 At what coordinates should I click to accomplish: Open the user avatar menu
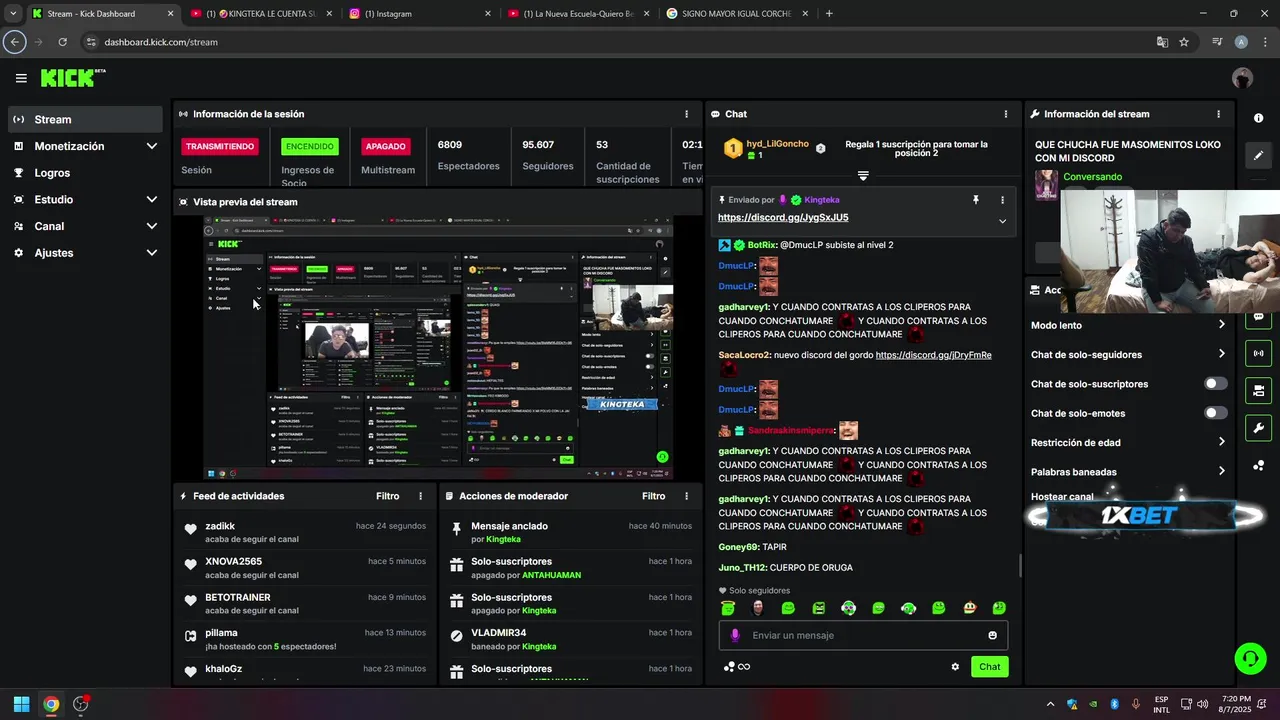coord(1242,78)
